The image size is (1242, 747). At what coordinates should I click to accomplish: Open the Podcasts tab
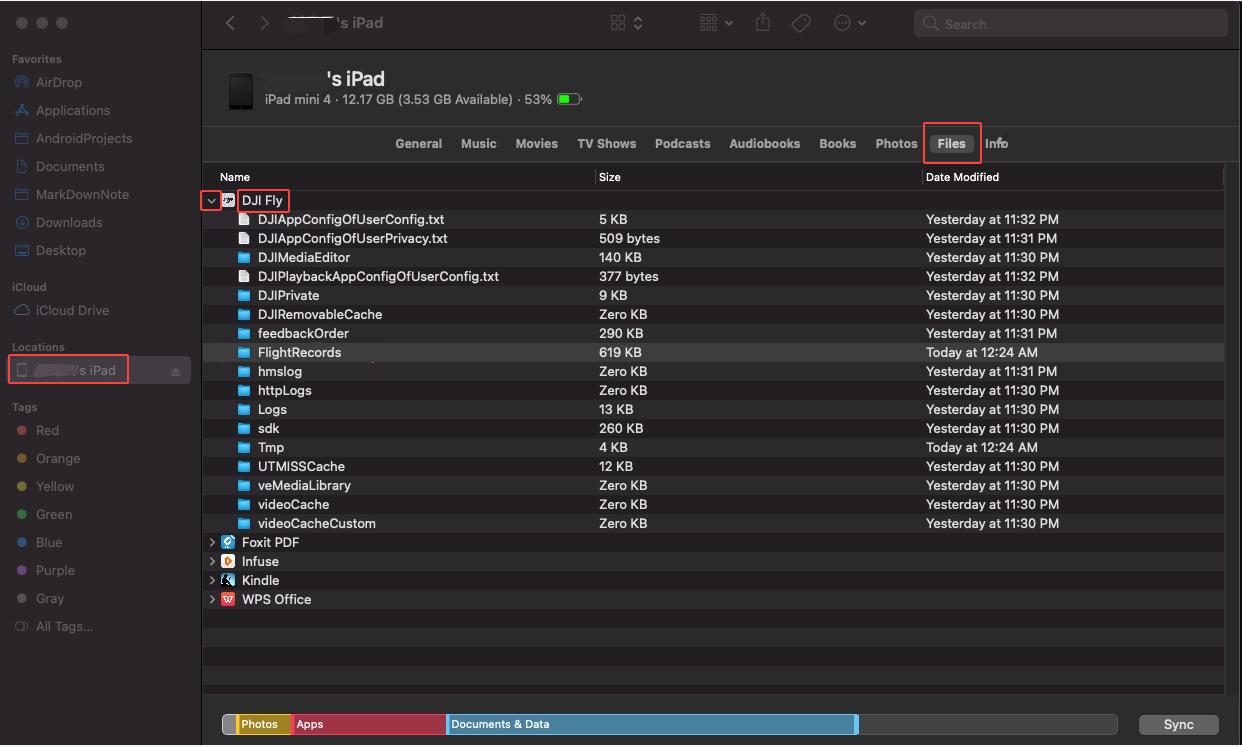pyautogui.click(x=682, y=143)
